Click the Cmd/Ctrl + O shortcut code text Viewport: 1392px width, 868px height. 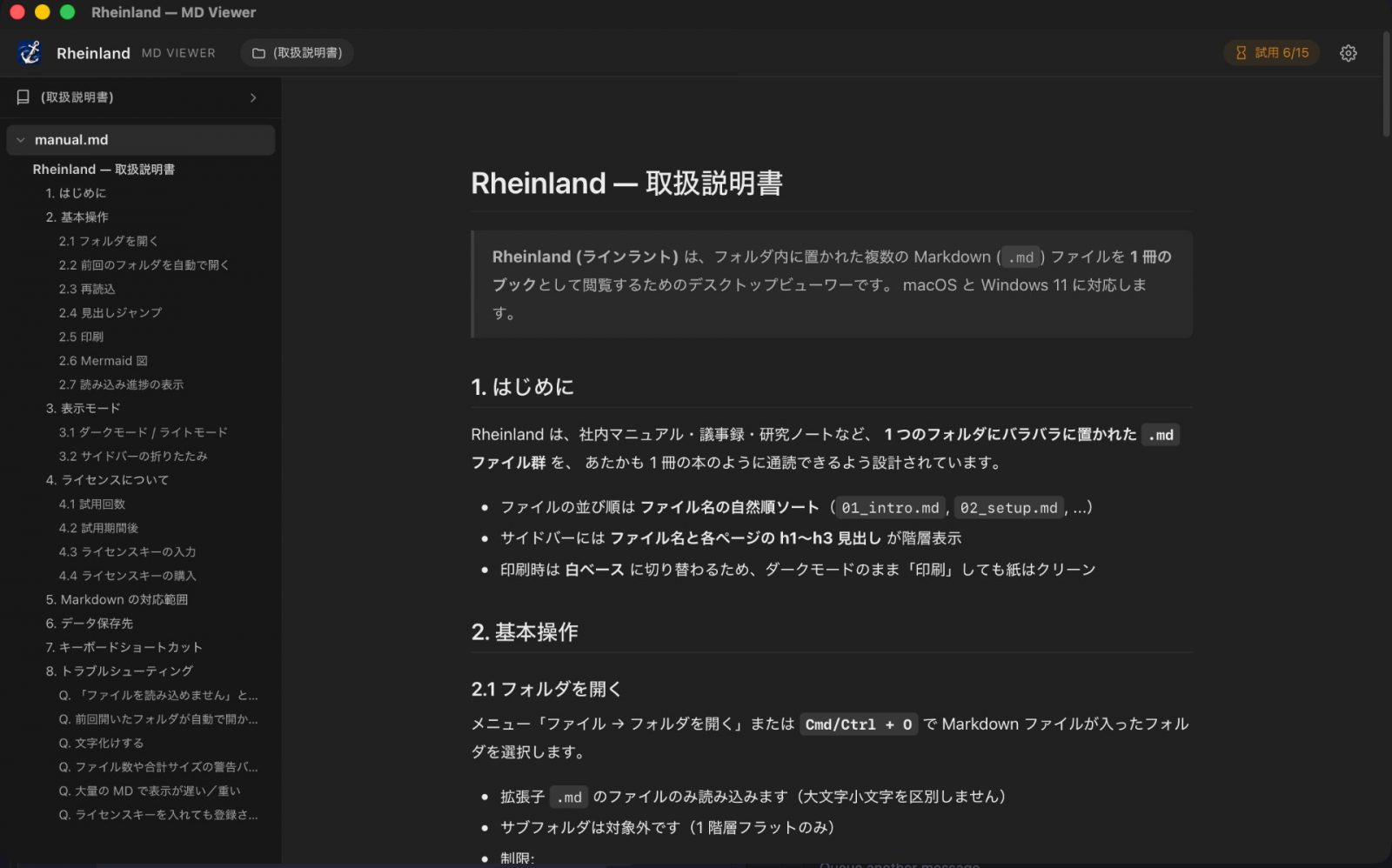click(858, 724)
